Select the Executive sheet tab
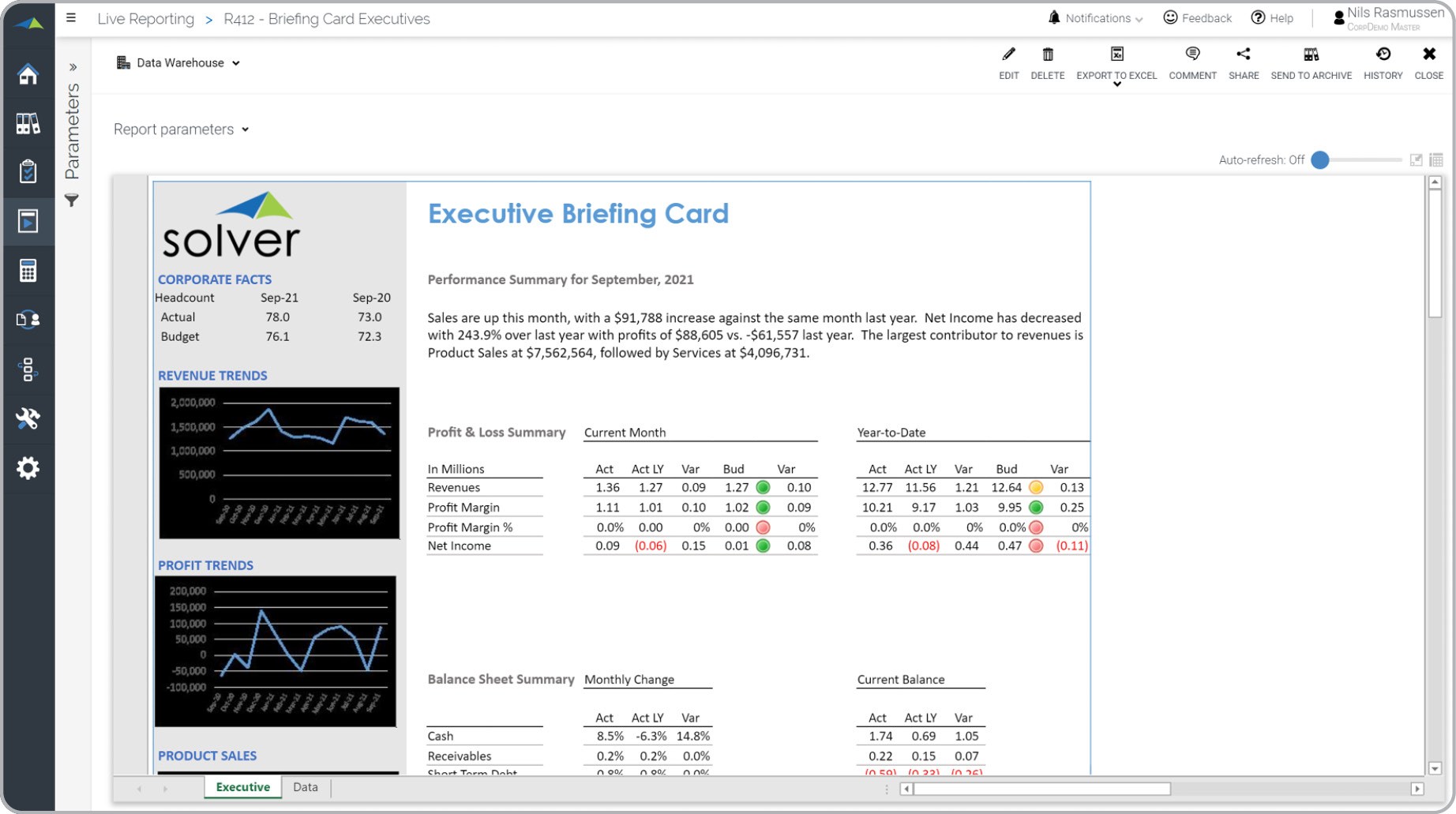The width and height of the screenshot is (1456, 814). pyautogui.click(x=242, y=787)
